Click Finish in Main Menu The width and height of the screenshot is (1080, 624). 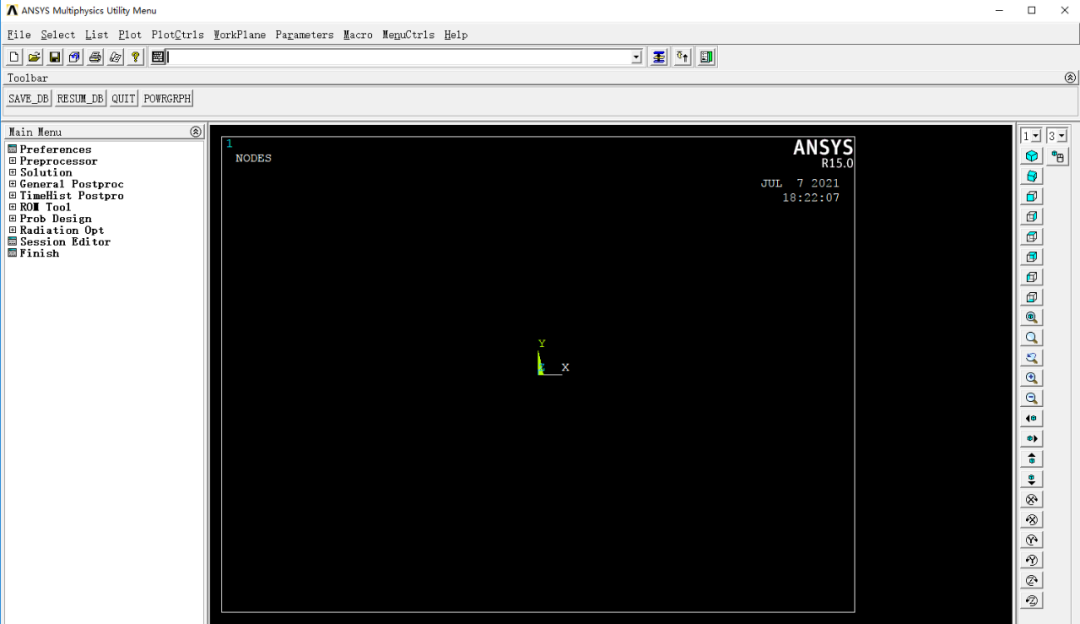click(x=39, y=253)
